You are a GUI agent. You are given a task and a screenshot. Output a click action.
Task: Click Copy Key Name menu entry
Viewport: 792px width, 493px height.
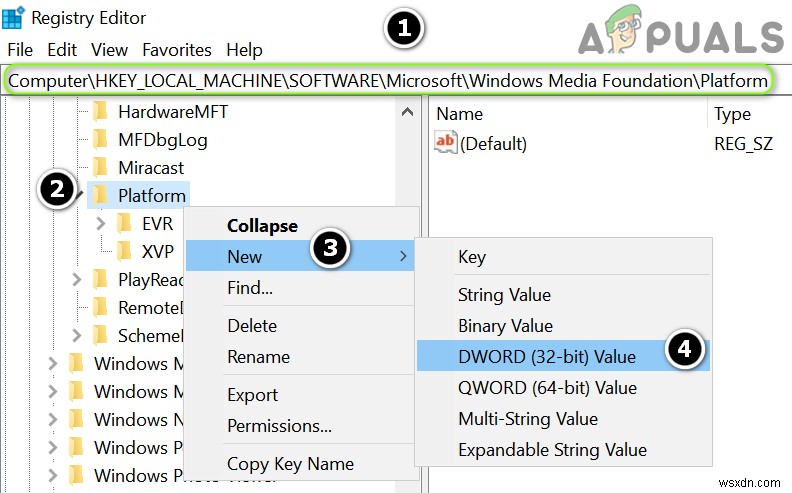(x=290, y=463)
